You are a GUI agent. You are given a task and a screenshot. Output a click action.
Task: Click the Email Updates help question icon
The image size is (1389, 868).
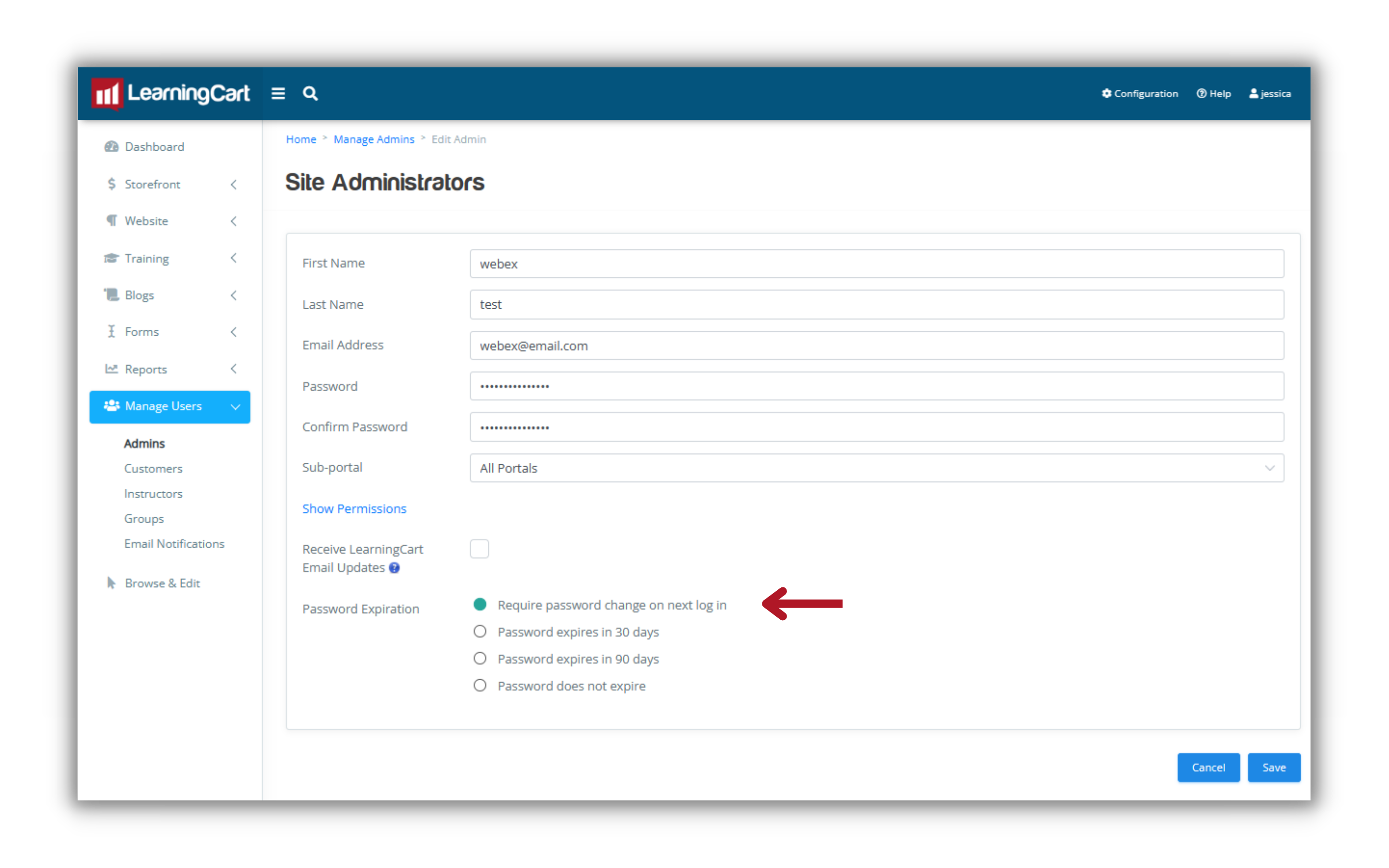point(395,569)
